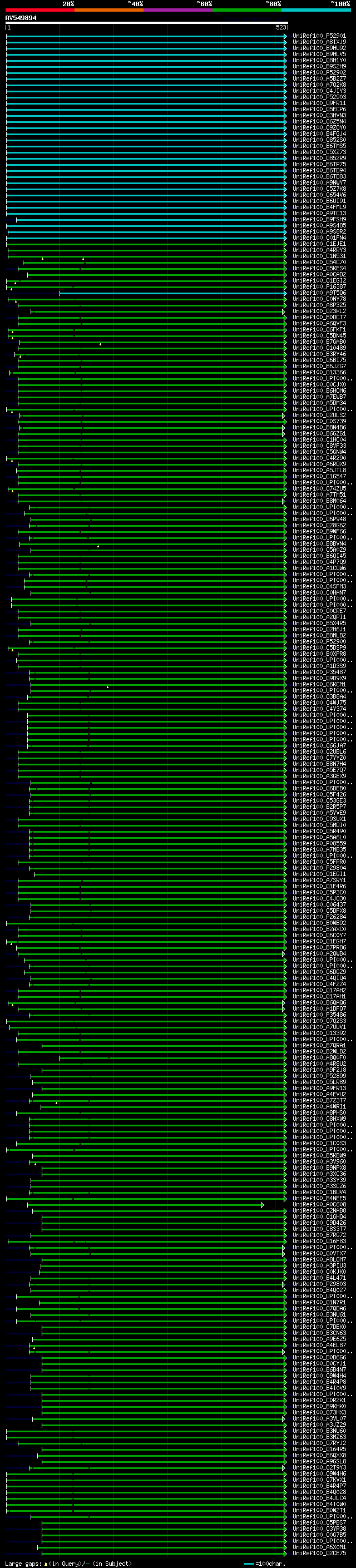Click the label UniRef100_Q0VTX7
Screen dimensions: 356x1568
tap(319, 1253)
